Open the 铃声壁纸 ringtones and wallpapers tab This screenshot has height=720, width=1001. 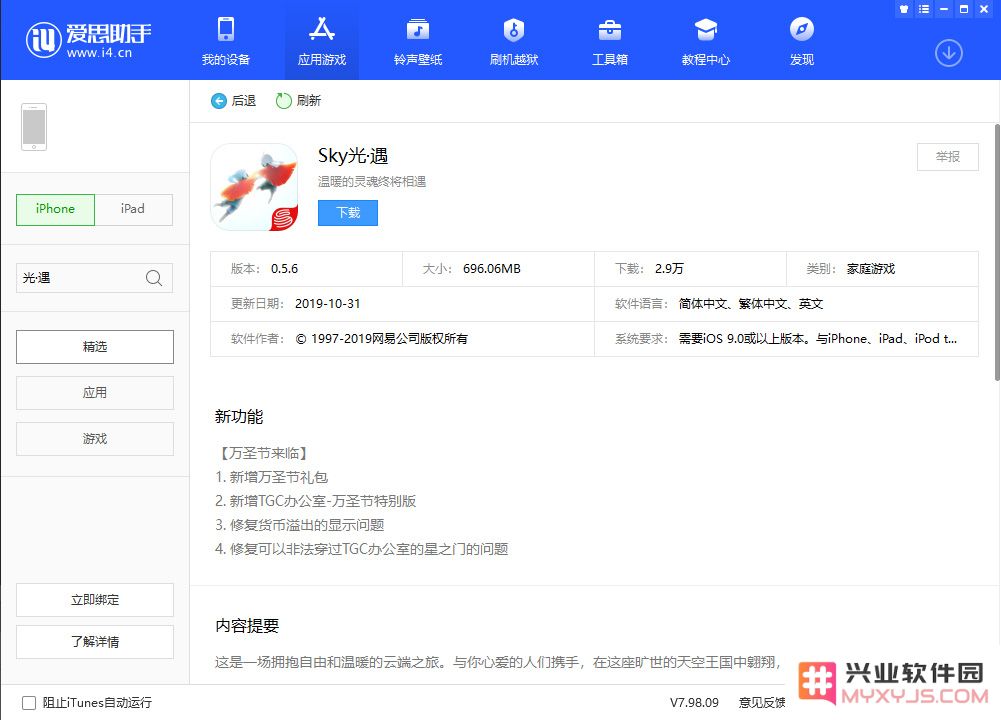point(418,41)
